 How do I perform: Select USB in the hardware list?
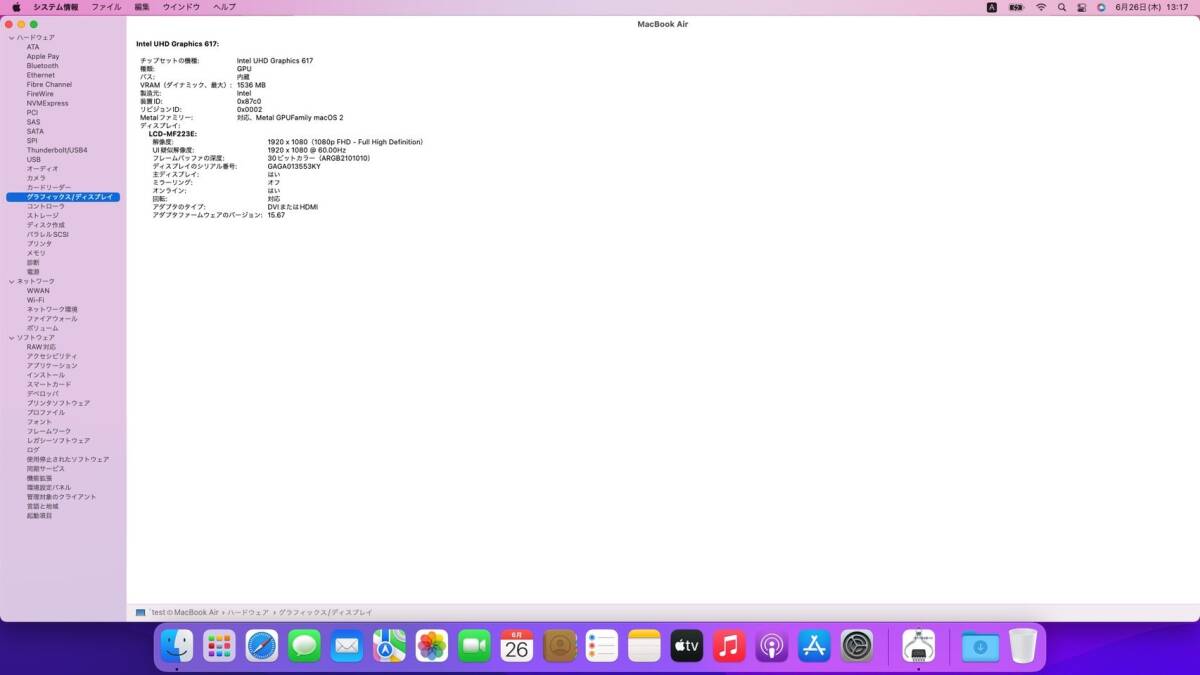pos(34,160)
